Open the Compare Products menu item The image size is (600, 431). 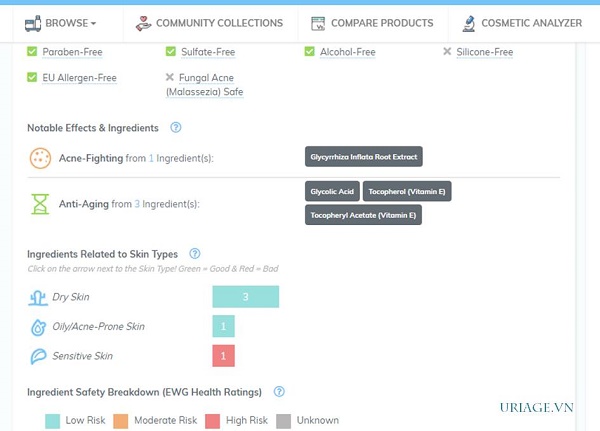[x=382, y=23]
